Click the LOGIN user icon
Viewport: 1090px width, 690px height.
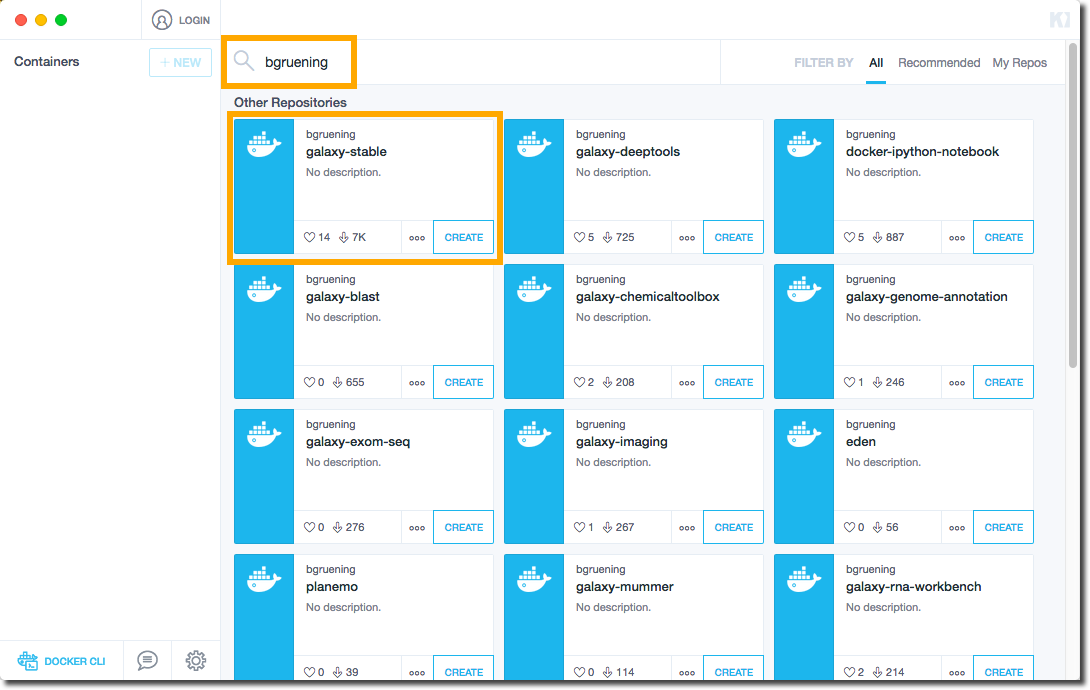point(162,20)
